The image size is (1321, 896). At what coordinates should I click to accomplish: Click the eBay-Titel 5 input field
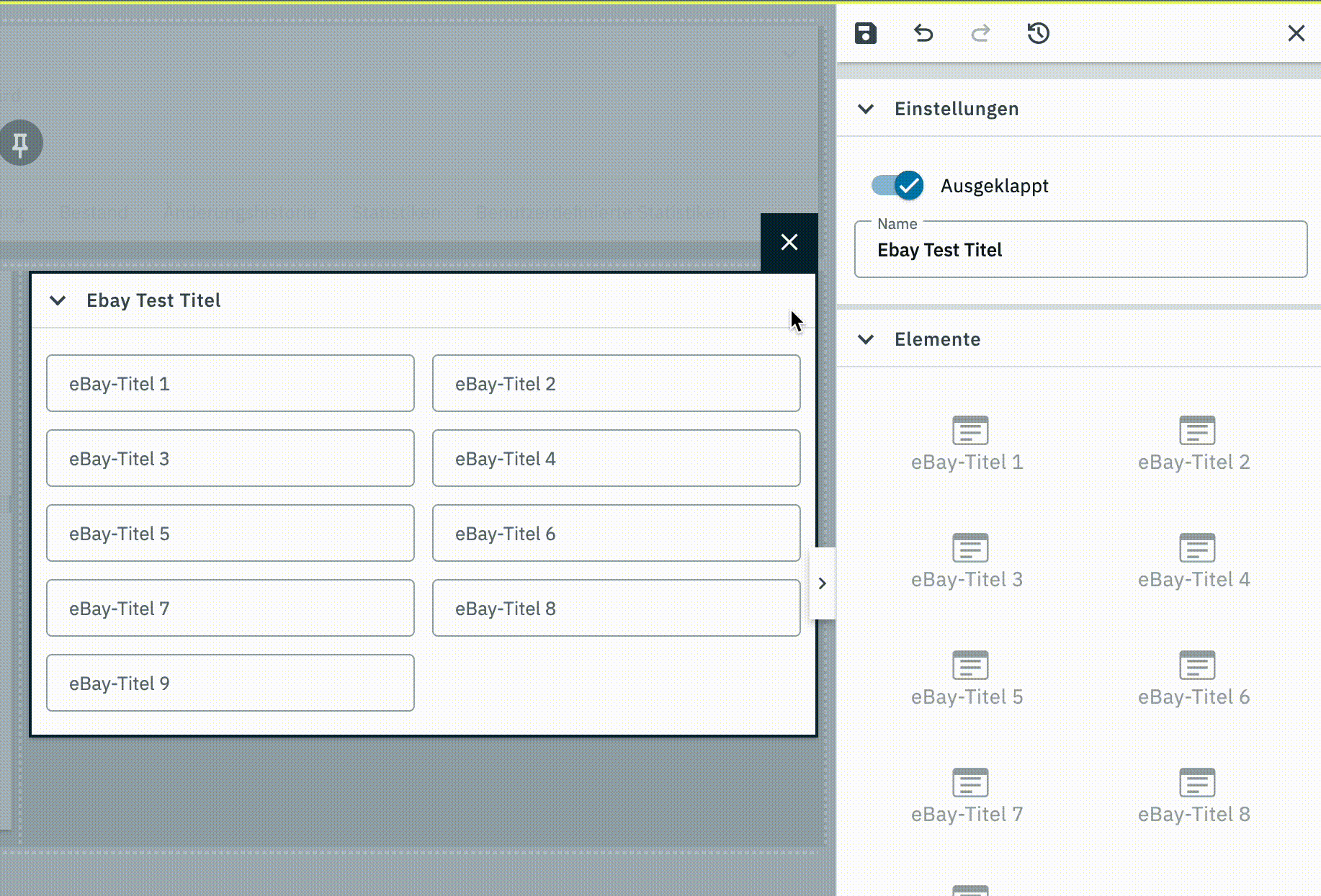tap(230, 533)
